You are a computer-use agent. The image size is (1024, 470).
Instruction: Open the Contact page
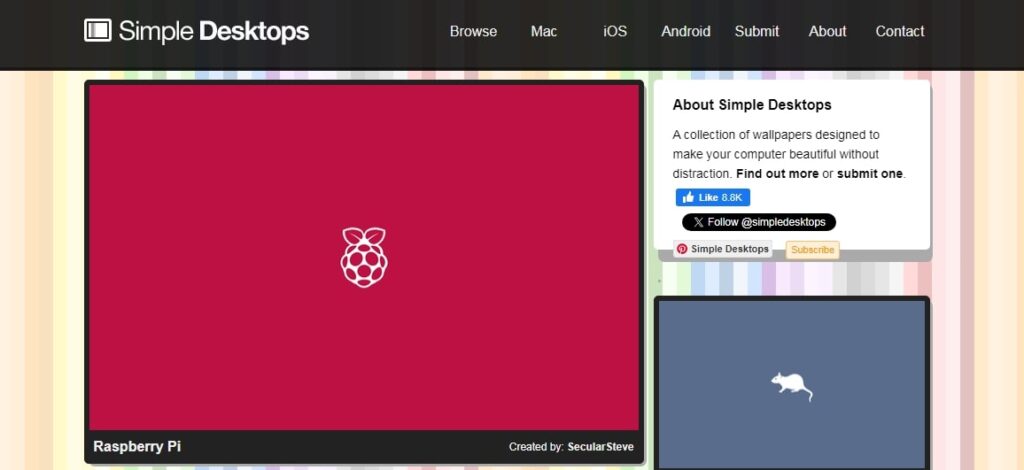click(900, 31)
